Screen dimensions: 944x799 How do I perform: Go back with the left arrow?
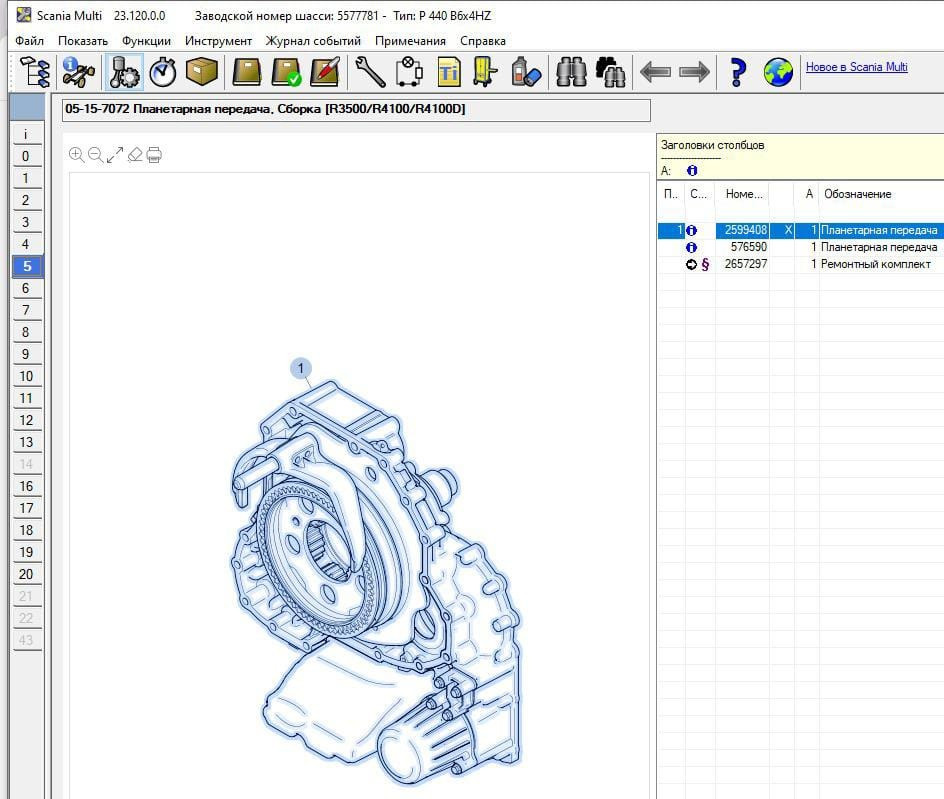[655, 72]
